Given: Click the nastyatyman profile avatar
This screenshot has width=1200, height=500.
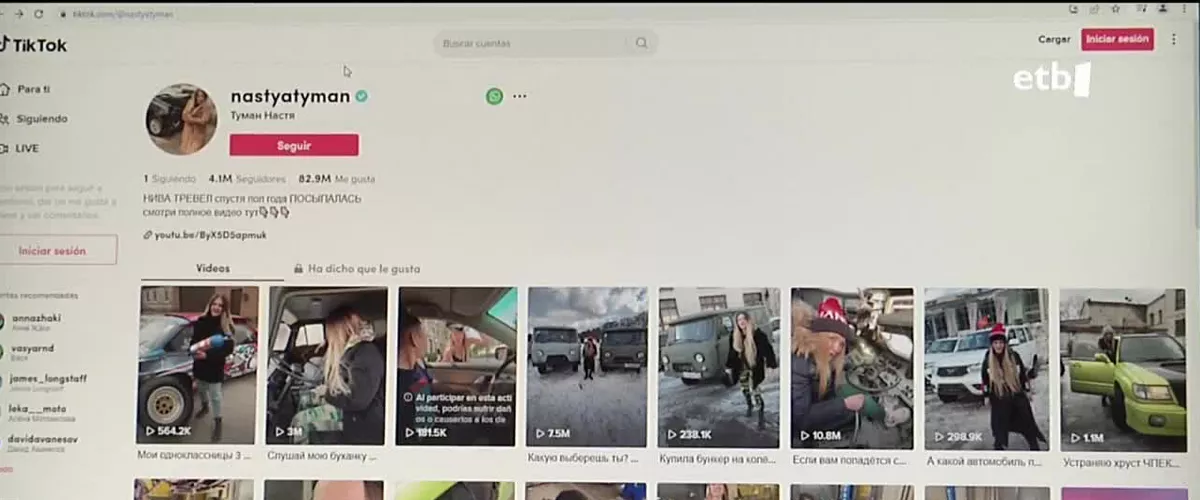Looking at the screenshot, I should [181, 120].
